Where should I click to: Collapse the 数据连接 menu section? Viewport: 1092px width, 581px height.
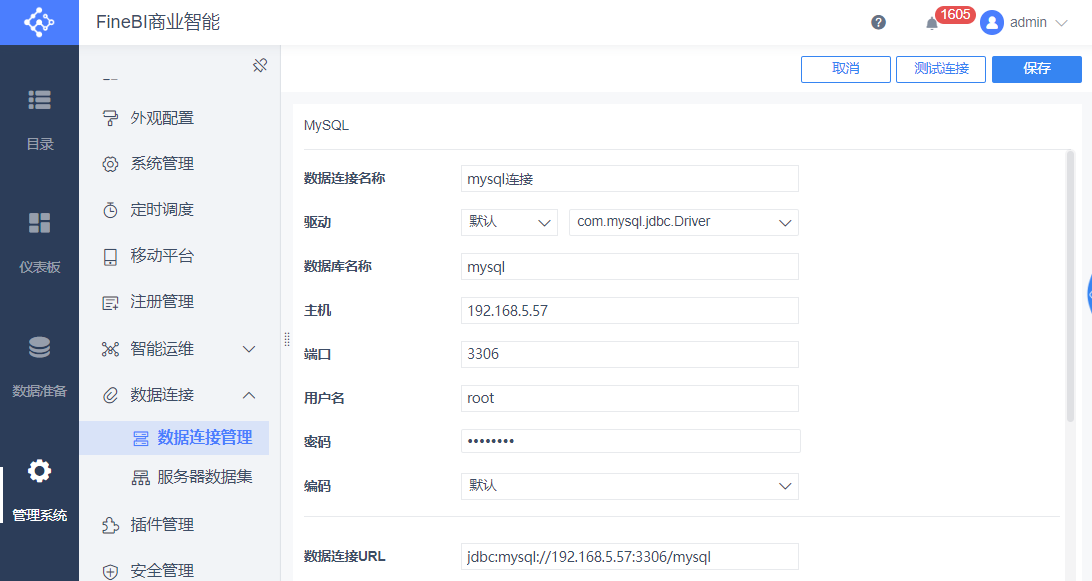tap(249, 395)
